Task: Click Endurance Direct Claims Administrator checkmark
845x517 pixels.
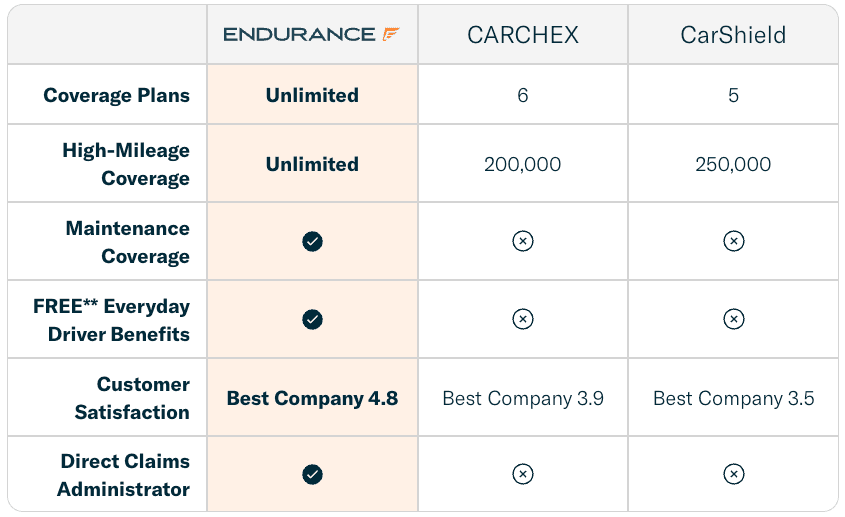Action: 313,474
